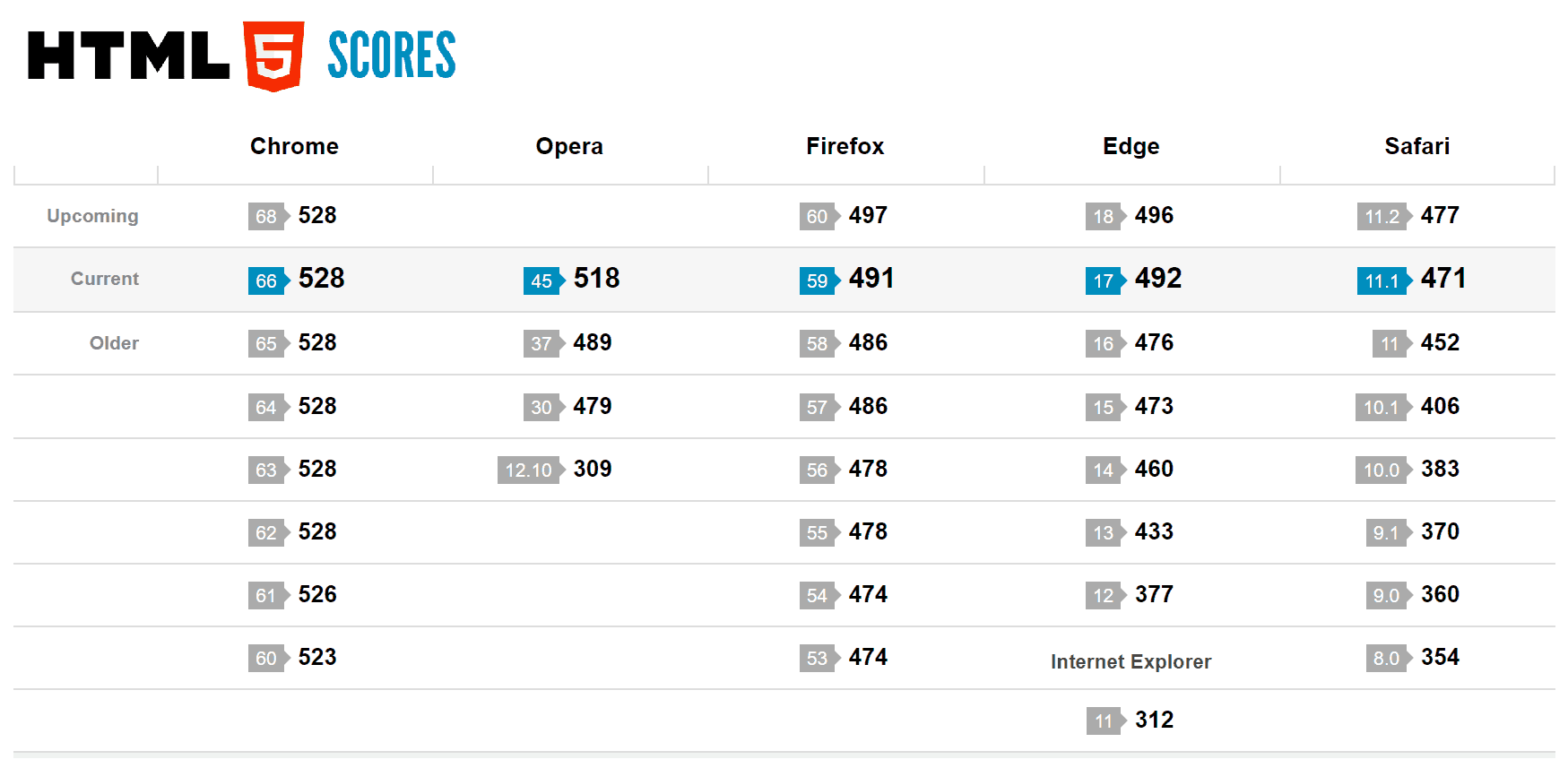Click the HTML5 shield logo
Image resolution: width=1568 pixels, height=768 pixels.
(x=273, y=56)
